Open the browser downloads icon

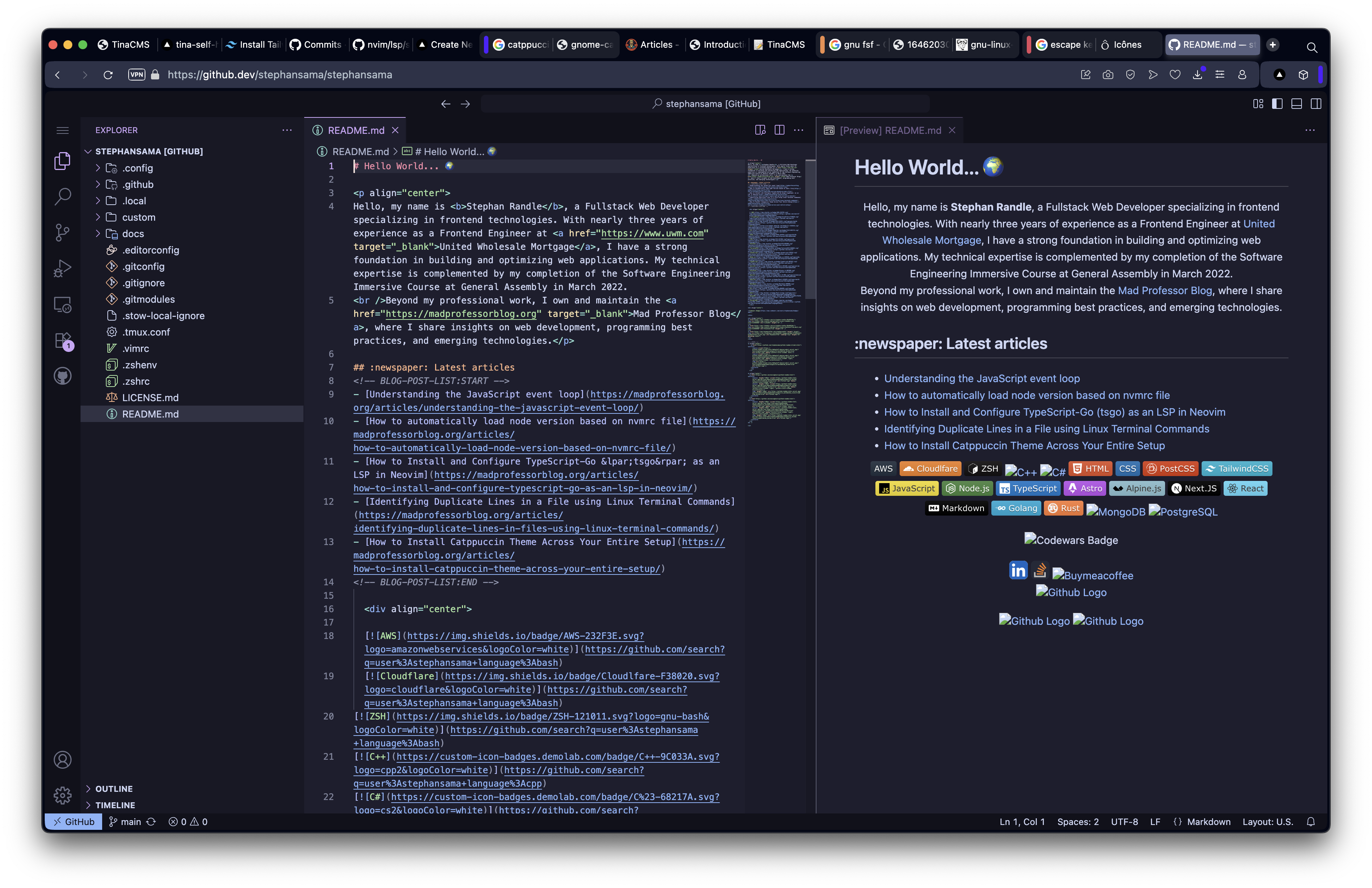[x=1197, y=74]
